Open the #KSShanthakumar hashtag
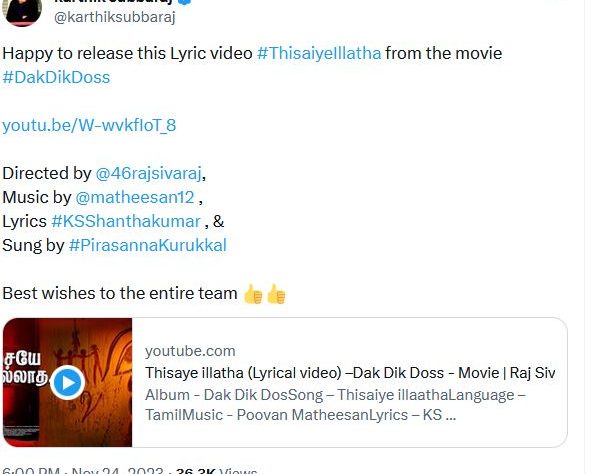This screenshot has height=474, width=603. click(x=126, y=221)
